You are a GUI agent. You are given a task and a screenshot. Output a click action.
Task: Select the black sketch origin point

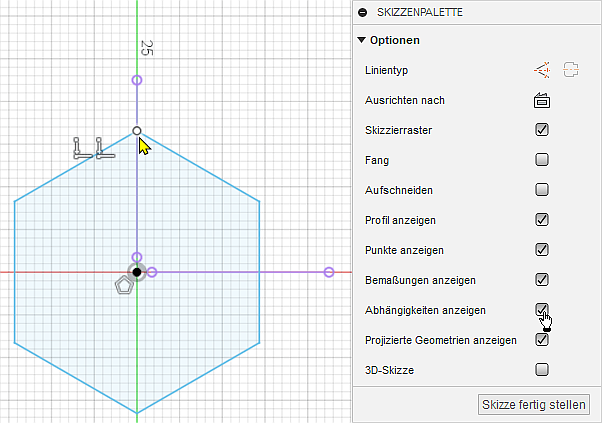click(x=137, y=272)
